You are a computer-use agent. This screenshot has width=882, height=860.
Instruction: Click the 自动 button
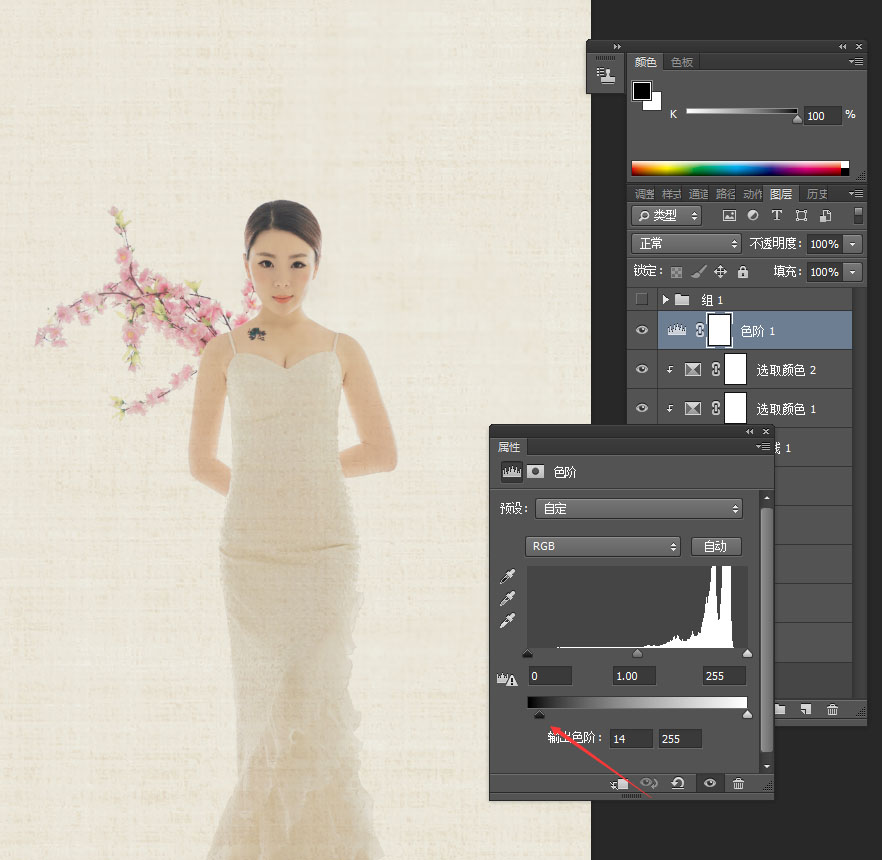point(716,546)
